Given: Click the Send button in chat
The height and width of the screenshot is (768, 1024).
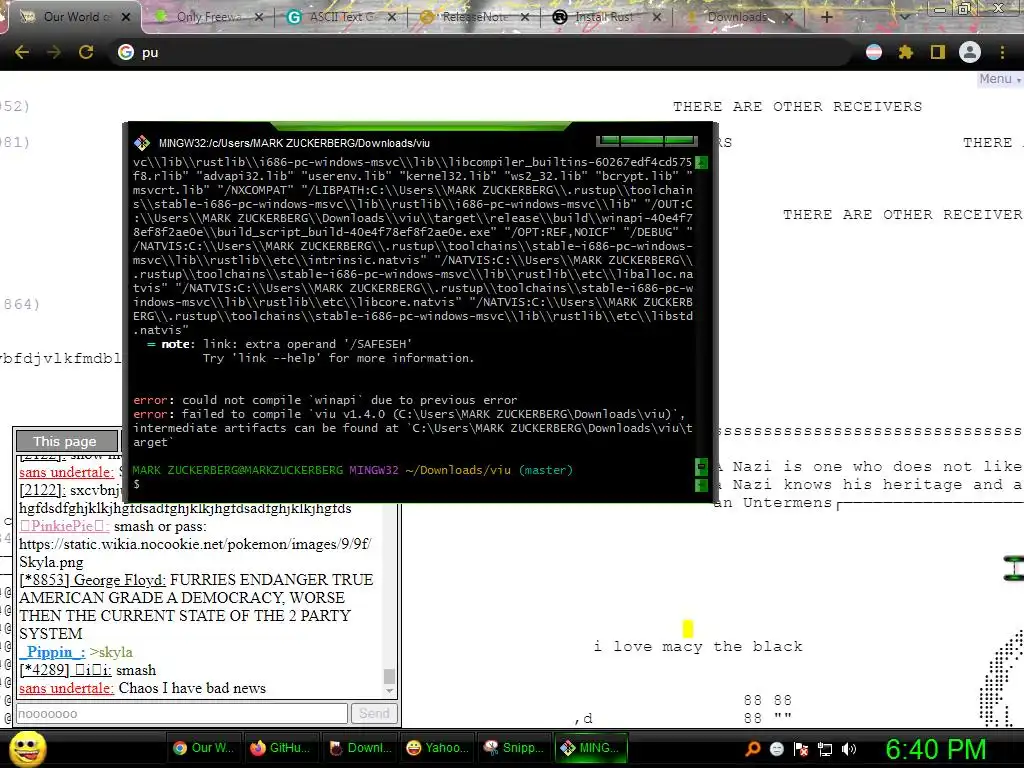Looking at the screenshot, I should click(x=374, y=714).
